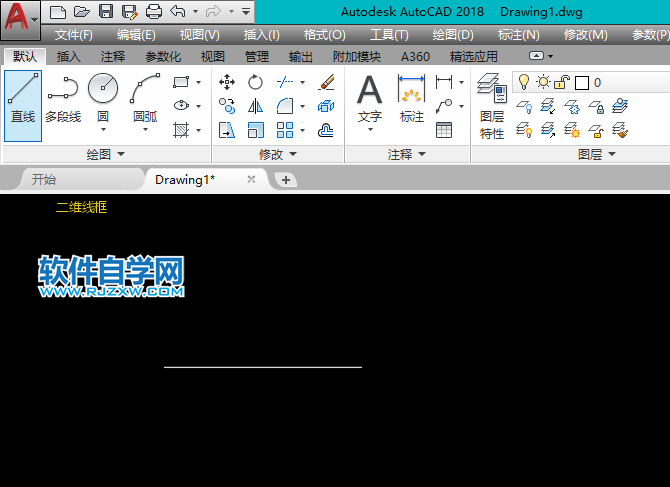Screen dimensions: 670x487
Task: Select the Polyline (多段线) tool
Action: coord(63,100)
